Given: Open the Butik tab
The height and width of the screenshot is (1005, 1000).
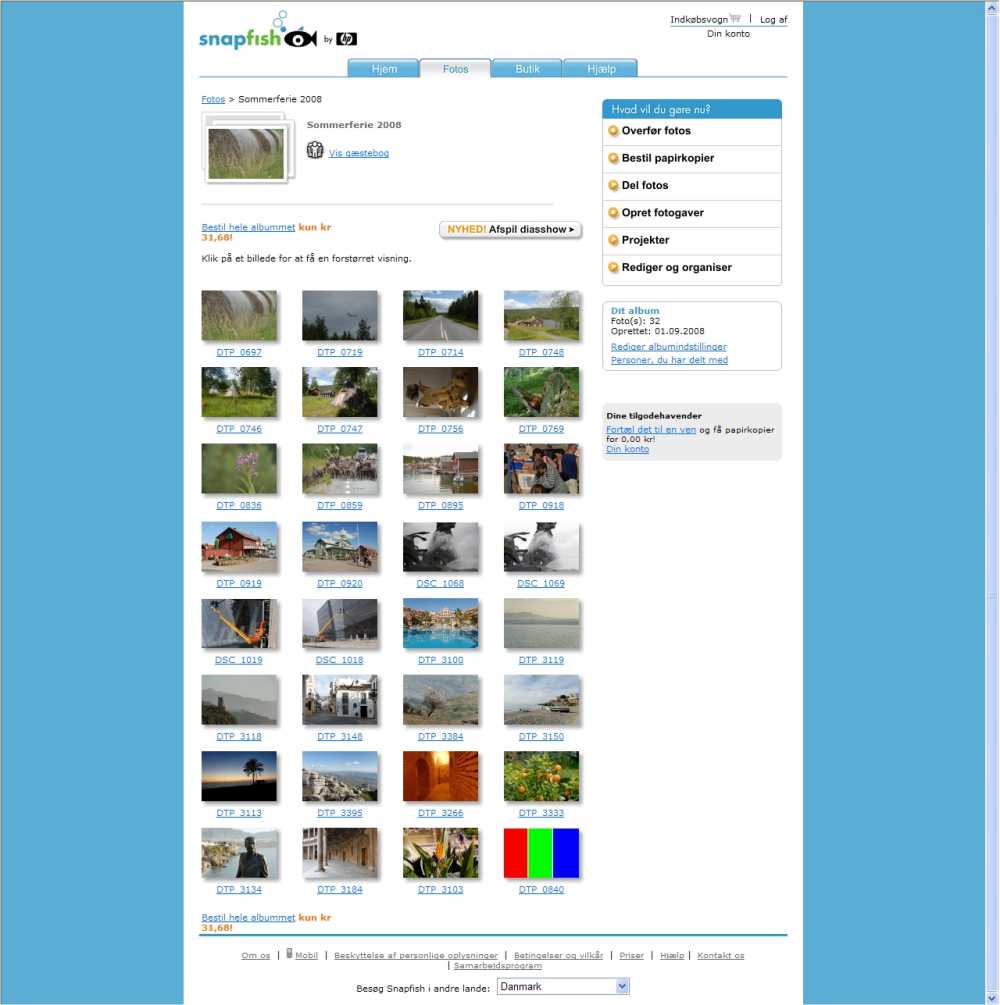Looking at the screenshot, I should click(x=527, y=68).
